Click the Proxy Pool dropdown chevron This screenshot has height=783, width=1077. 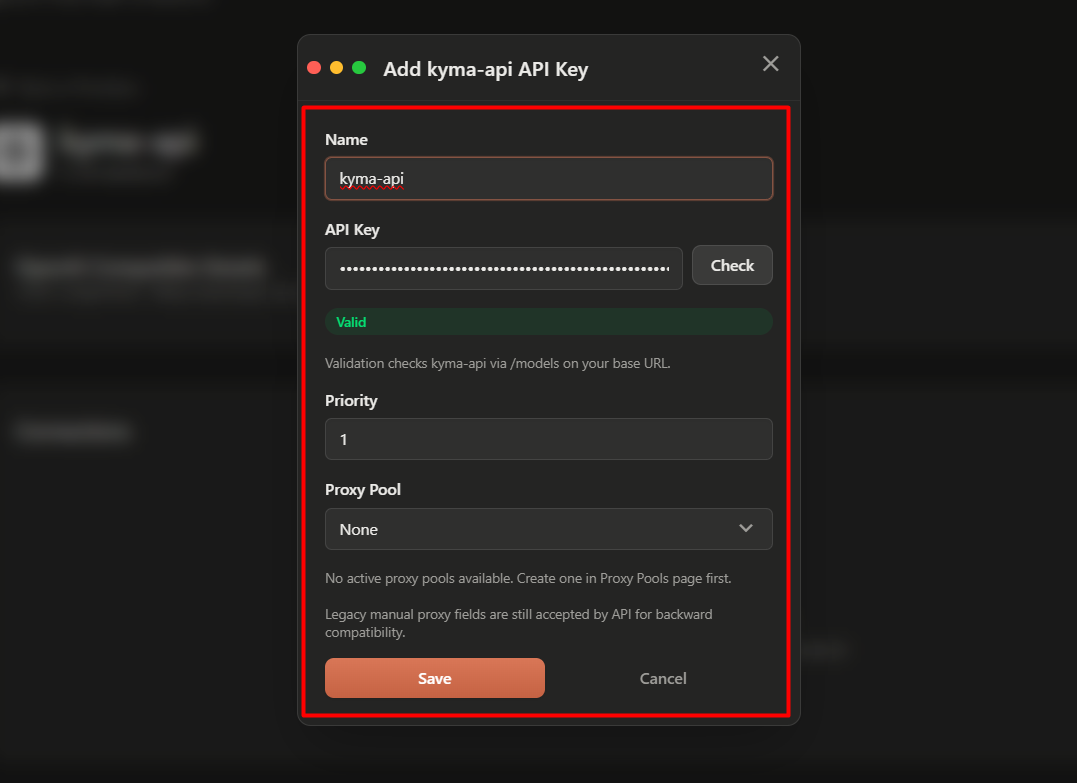(746, 529)
